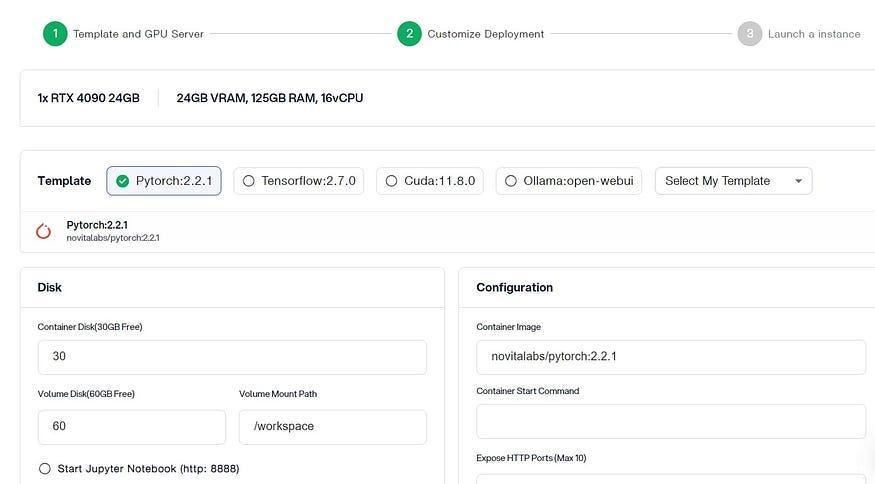Click the Configuration section heading
Screen dimensions: 875x484
[514, 287]
